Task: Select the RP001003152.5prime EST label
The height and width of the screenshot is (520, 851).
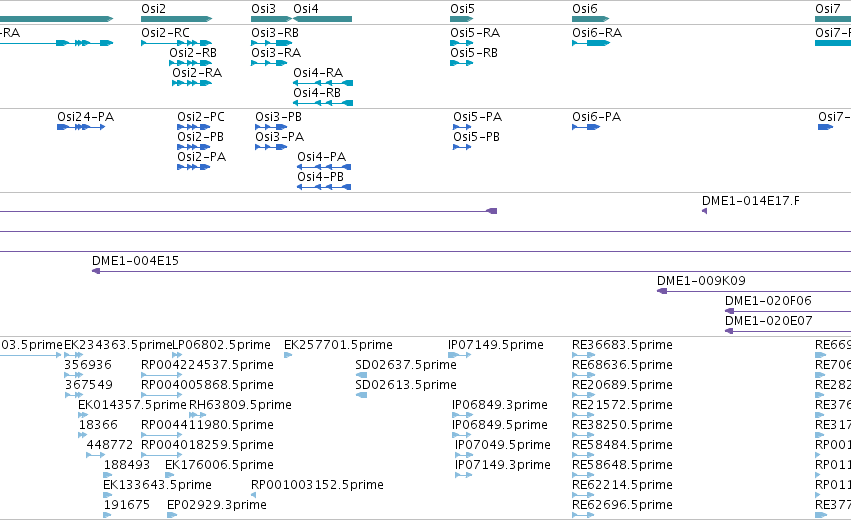Action: (317, 485)
